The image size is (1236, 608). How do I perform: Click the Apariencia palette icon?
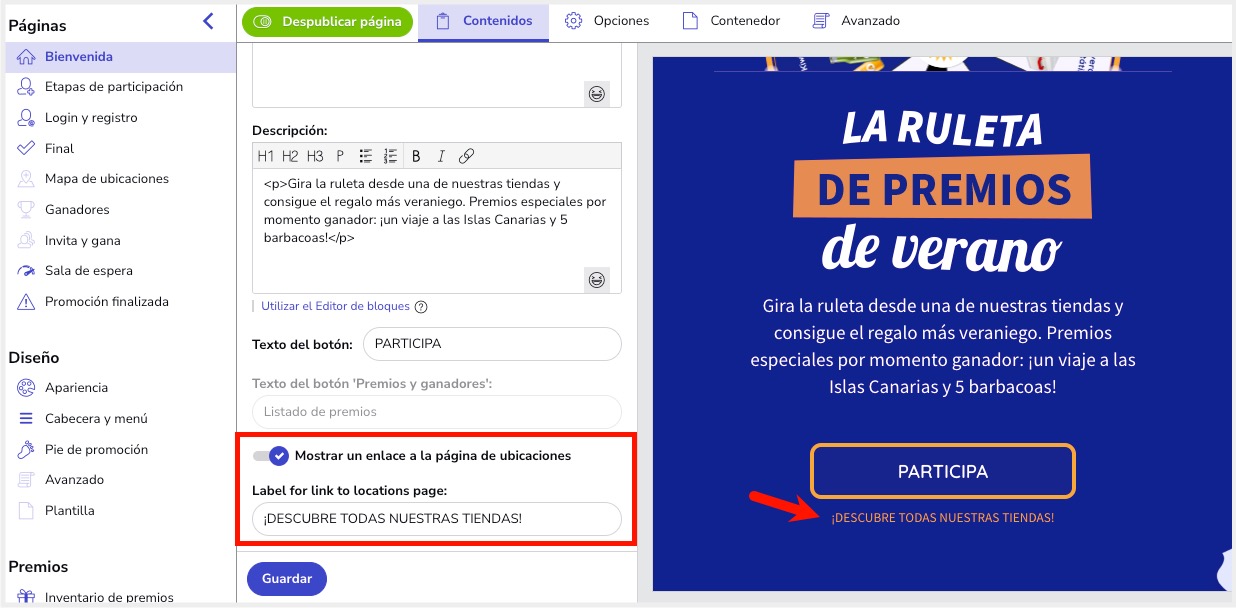pos(26,388)
